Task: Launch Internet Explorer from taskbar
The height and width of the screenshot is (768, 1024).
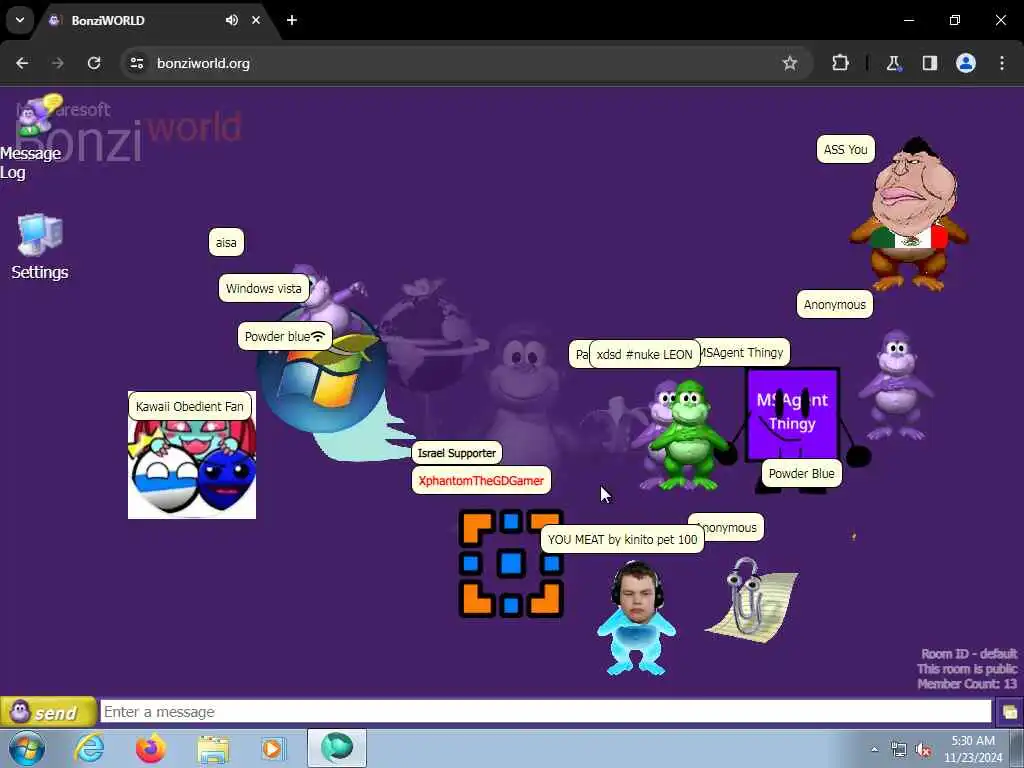Action: click(89, 749)
